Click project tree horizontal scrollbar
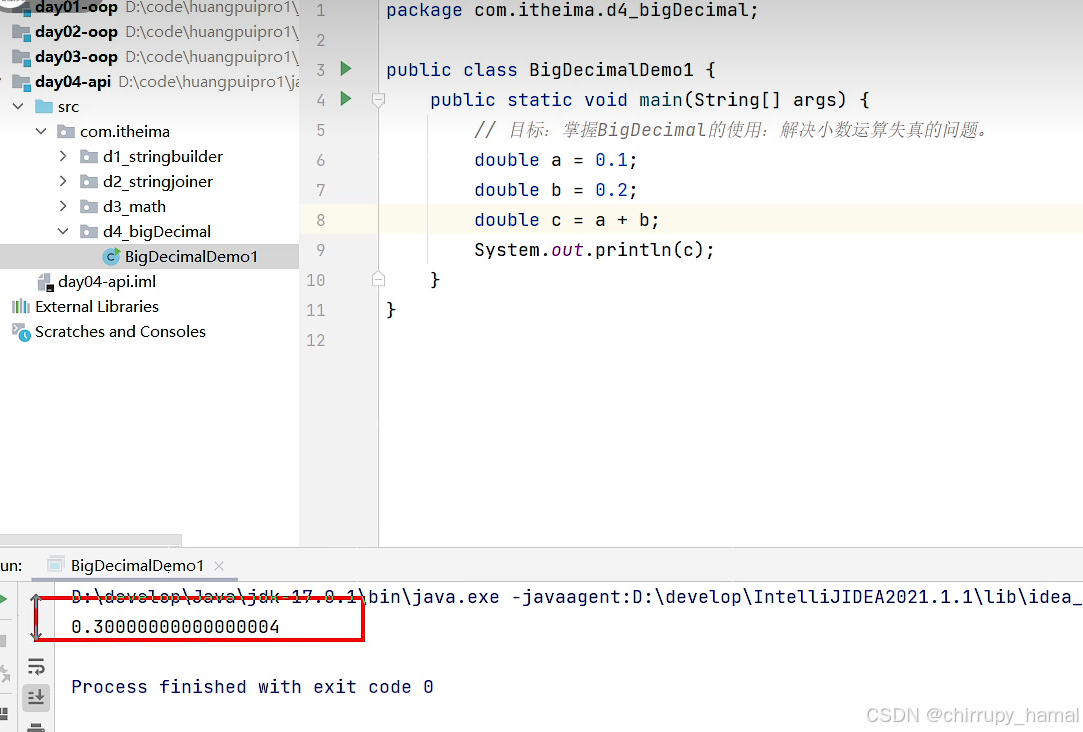This screenshot has width=1083, height=732. 90,539
